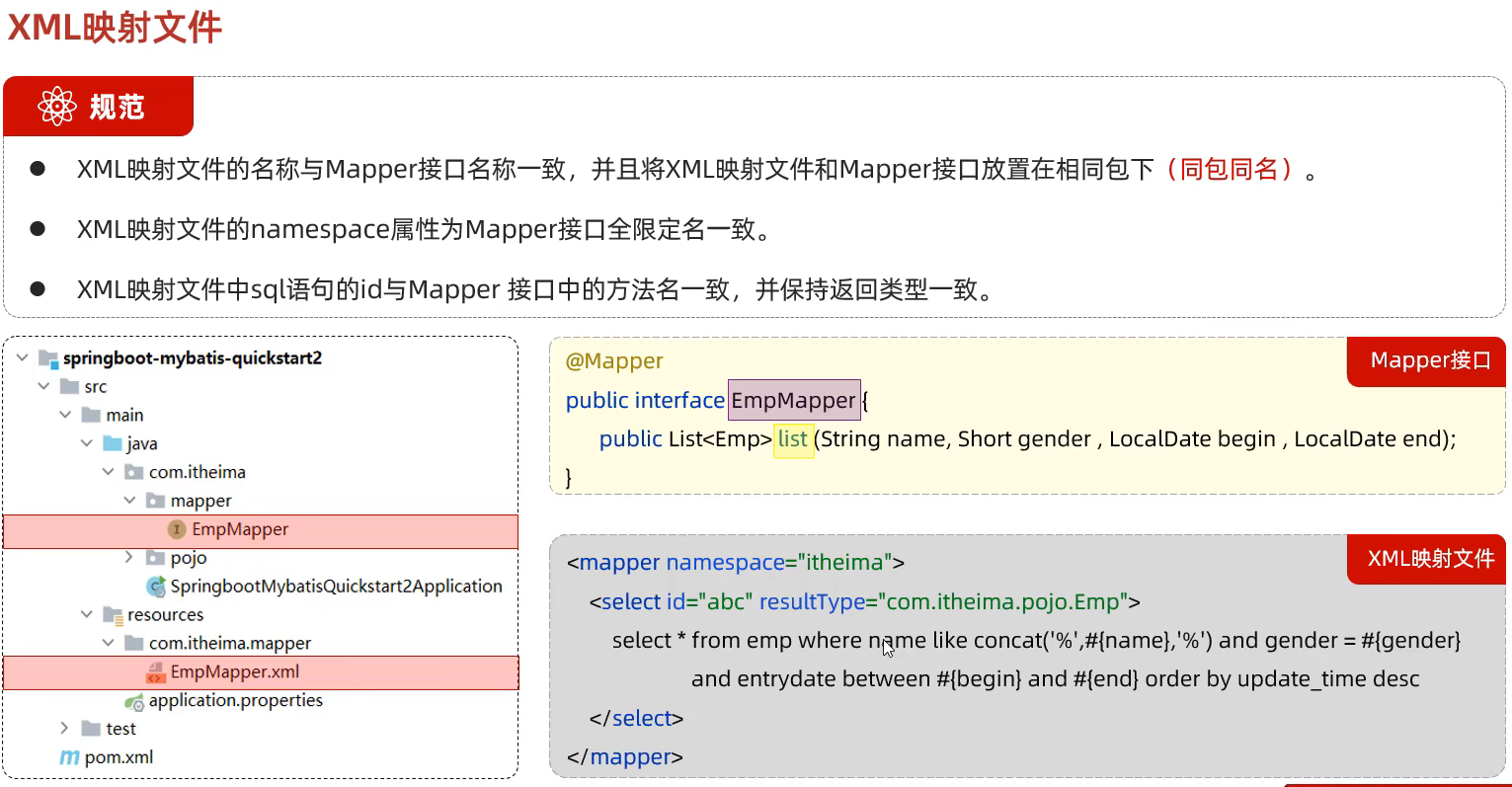
Task: Expand the pojo package
Action: pos(128,558)
